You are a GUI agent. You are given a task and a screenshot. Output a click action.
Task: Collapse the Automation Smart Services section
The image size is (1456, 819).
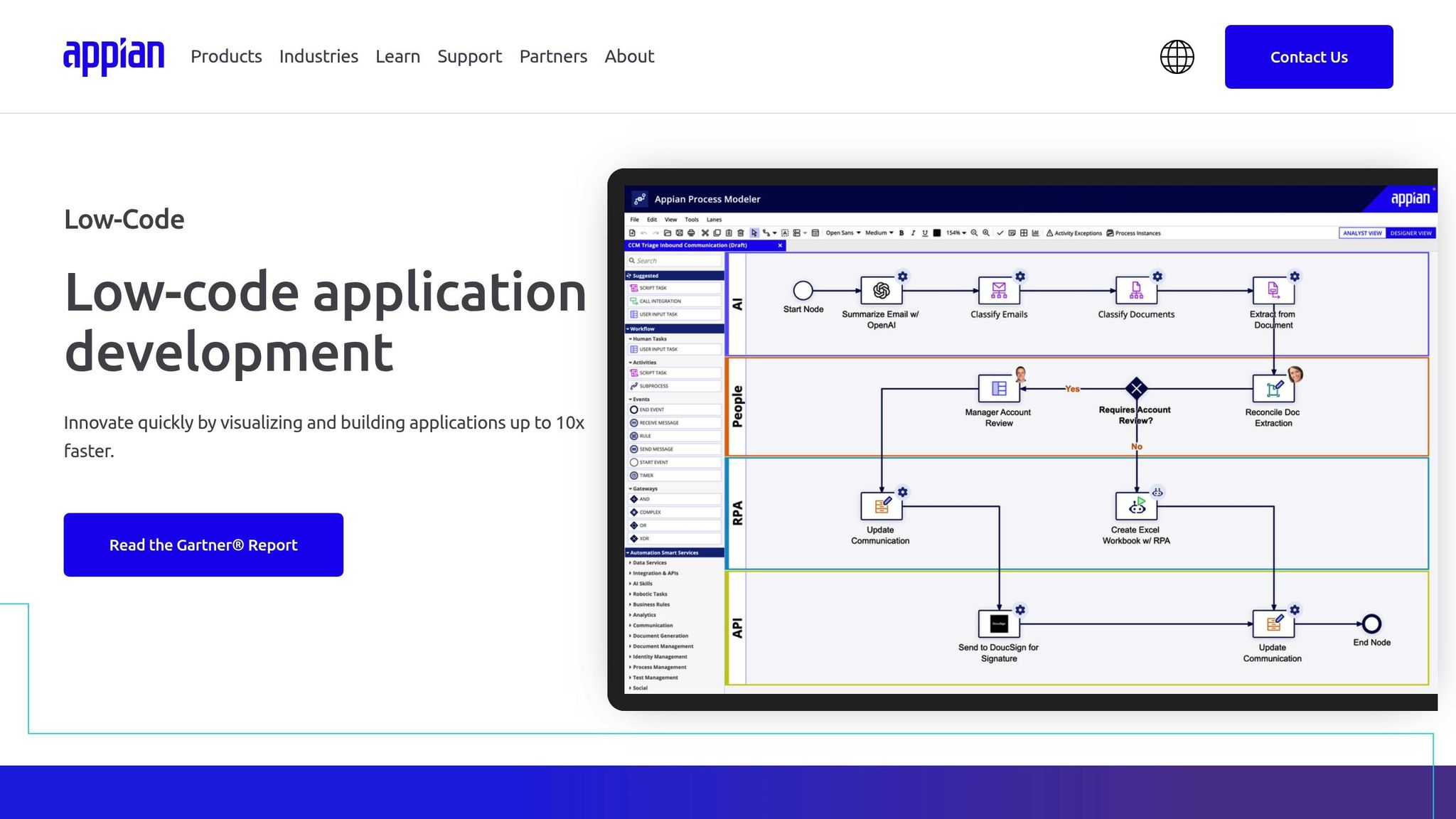[x=674, y=552]
